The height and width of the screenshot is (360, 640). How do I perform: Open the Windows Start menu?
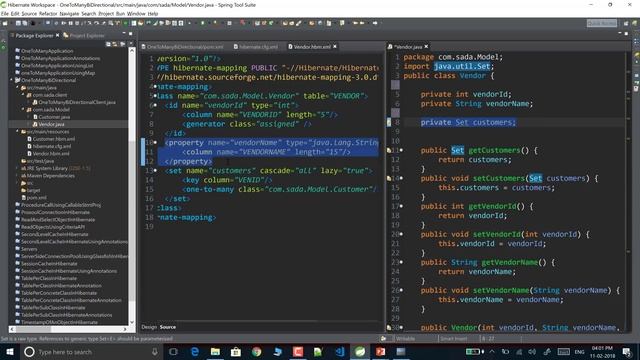pos(9,351)
